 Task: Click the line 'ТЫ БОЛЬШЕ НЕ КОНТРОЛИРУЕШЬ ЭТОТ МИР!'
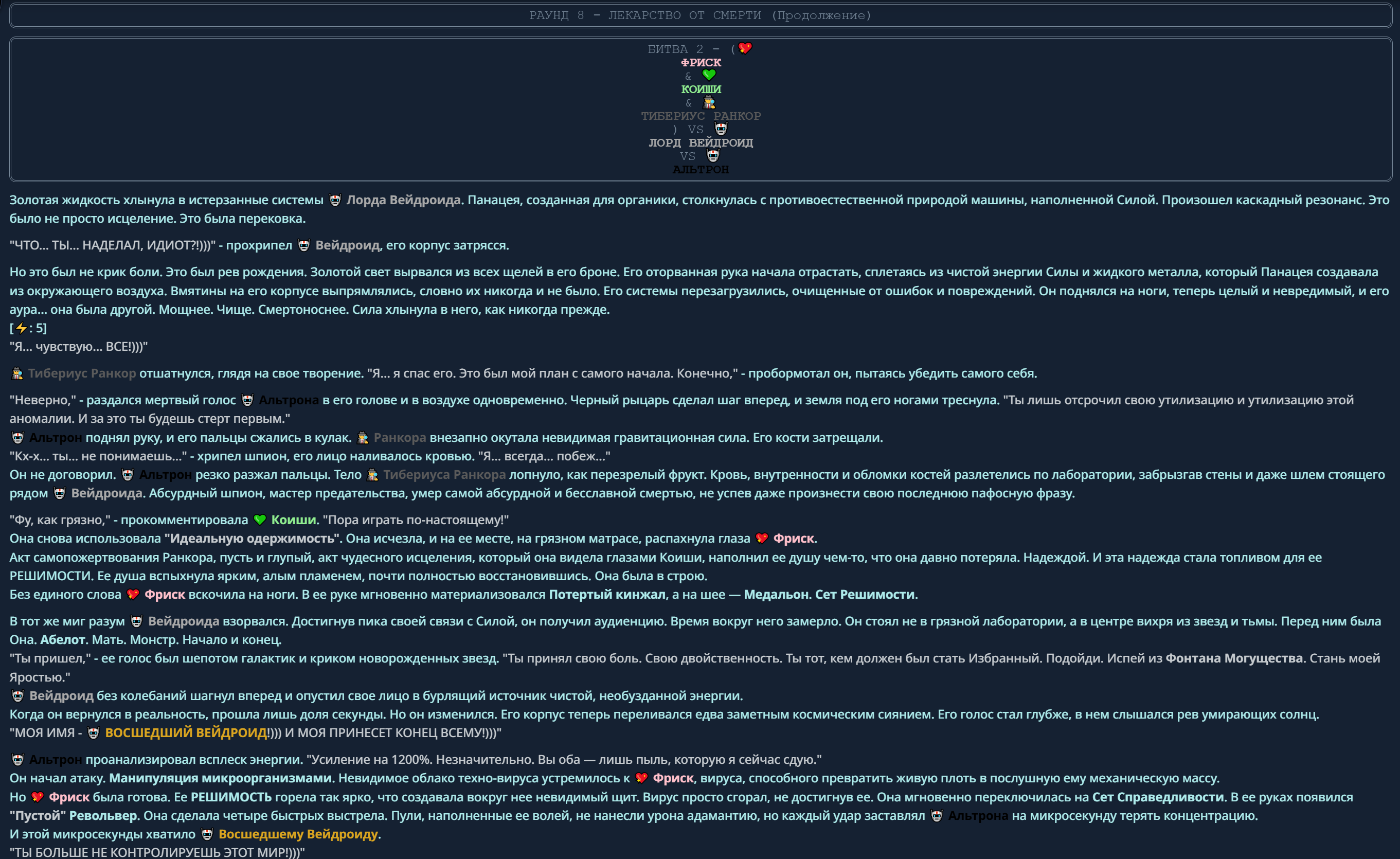pyautogui.click(x=157, y=852)
